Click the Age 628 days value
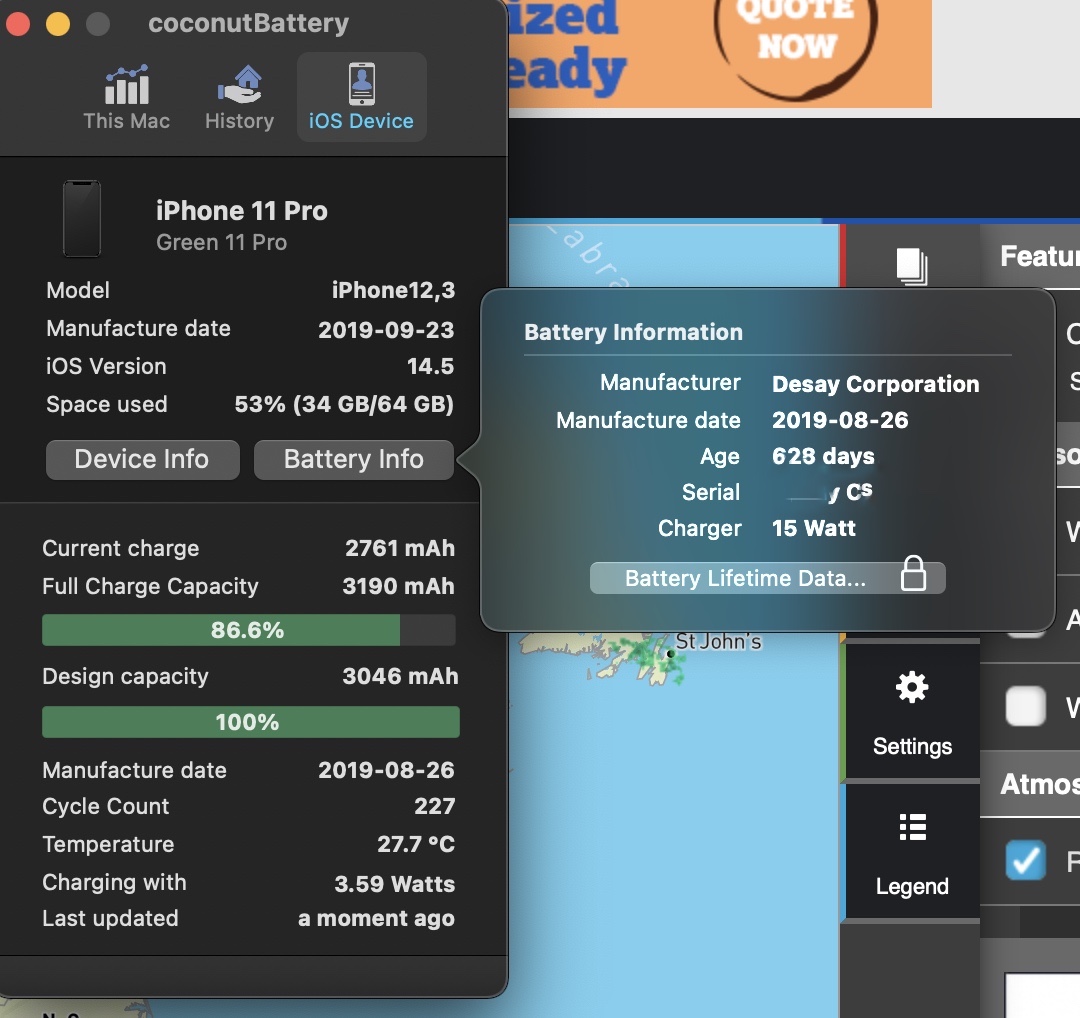 click(x=823, y=456)
